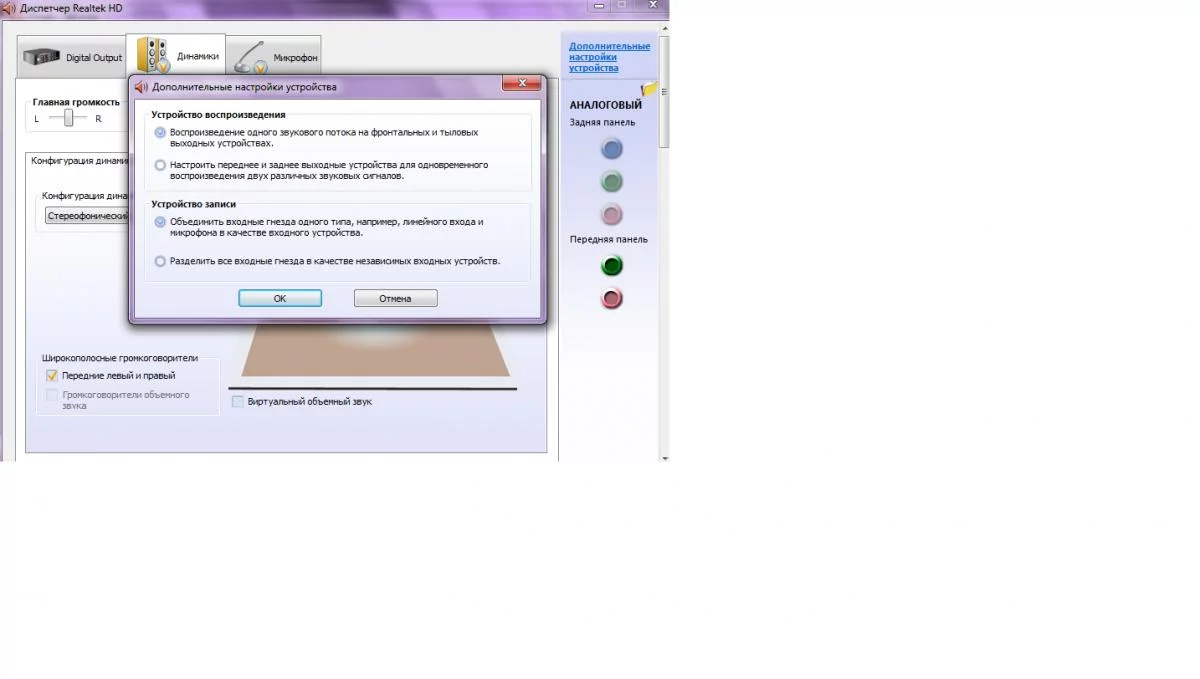Click the Задняя панель label
The image size is (1200, 679).
click(602, 123)
